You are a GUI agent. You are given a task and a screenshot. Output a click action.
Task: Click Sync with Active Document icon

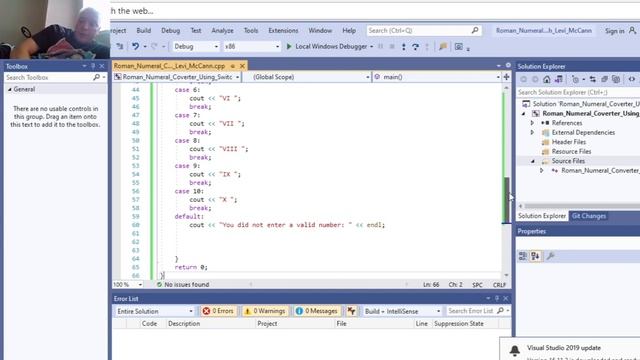click(593, 79)
